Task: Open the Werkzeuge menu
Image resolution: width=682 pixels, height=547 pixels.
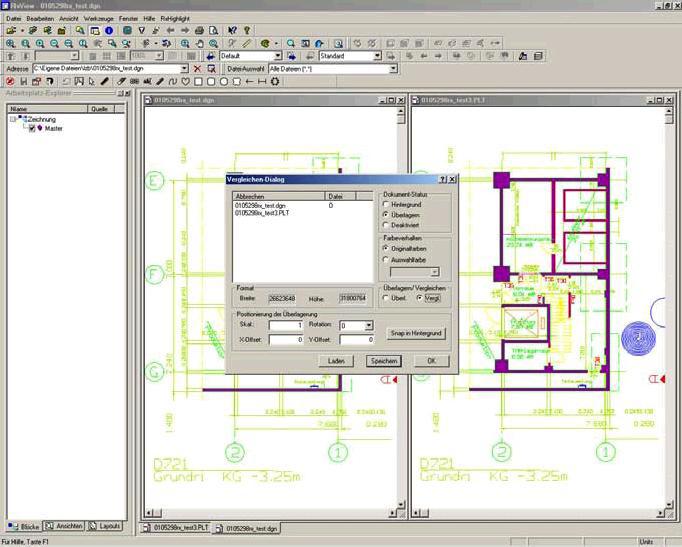Action: [x=98, y=19]
